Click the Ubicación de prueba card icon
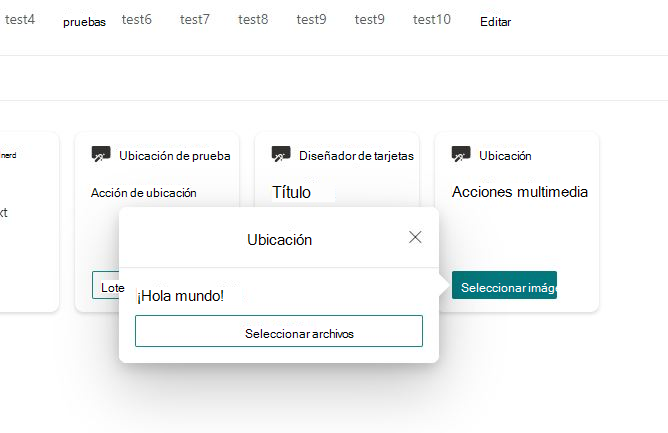The width and height of the screenshot is (668, 433). pos(101,154)
